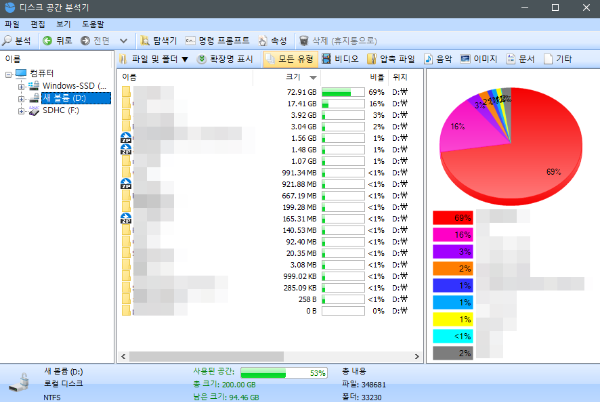Image resolution: width=600 pixels, height=402 pixels.
Task: Click the magenta 16% legend swatch
Action: pyautogui.click(x=453, y=234)
